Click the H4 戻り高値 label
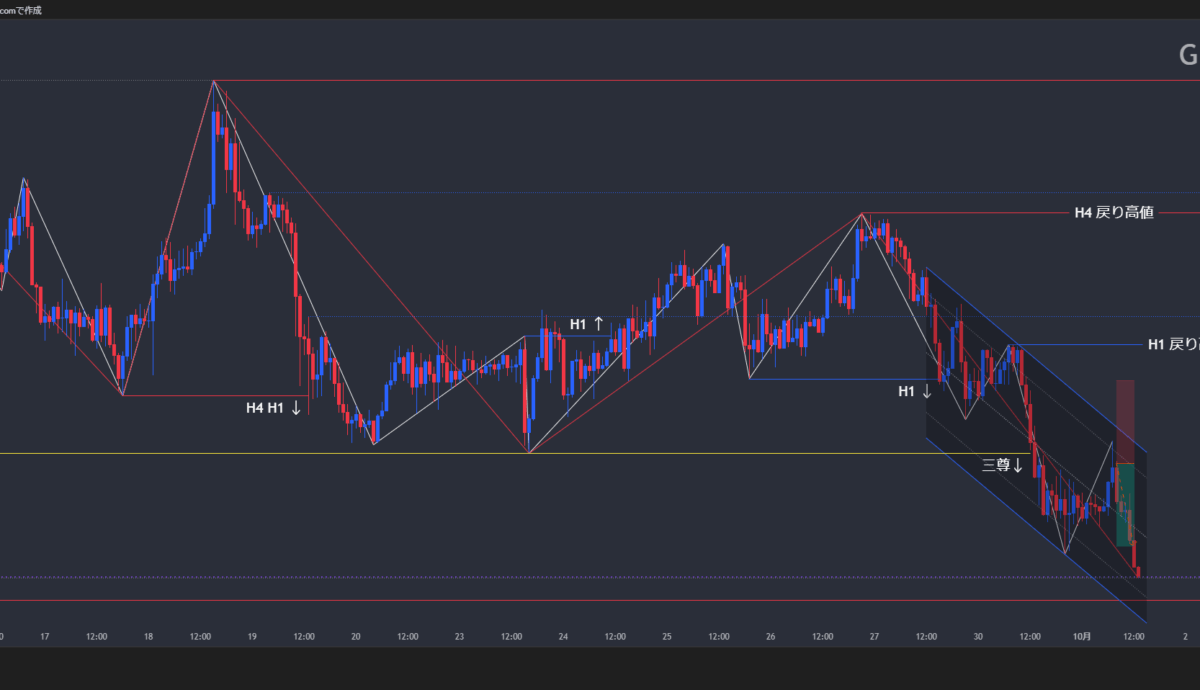1200x690 pixels. (1113, 212)
